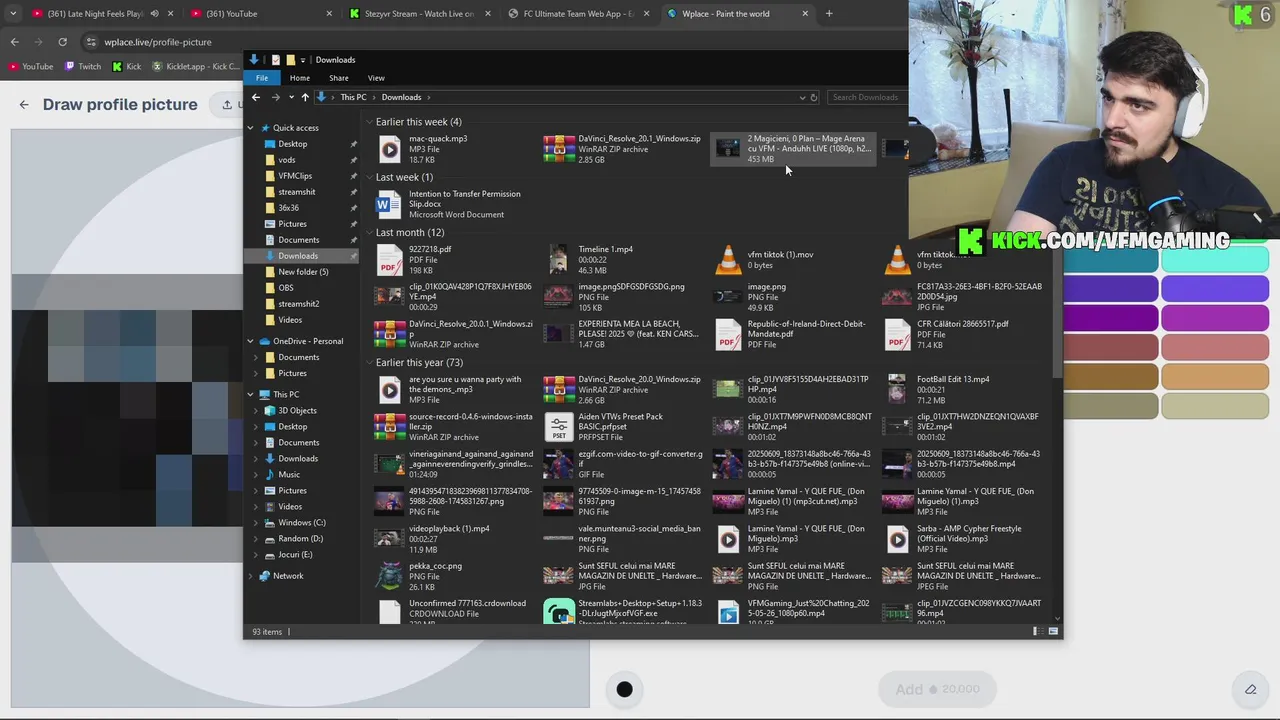1280x720 pixels.
Task: Collapse the This PC tree node
Action: click(251, 394)
